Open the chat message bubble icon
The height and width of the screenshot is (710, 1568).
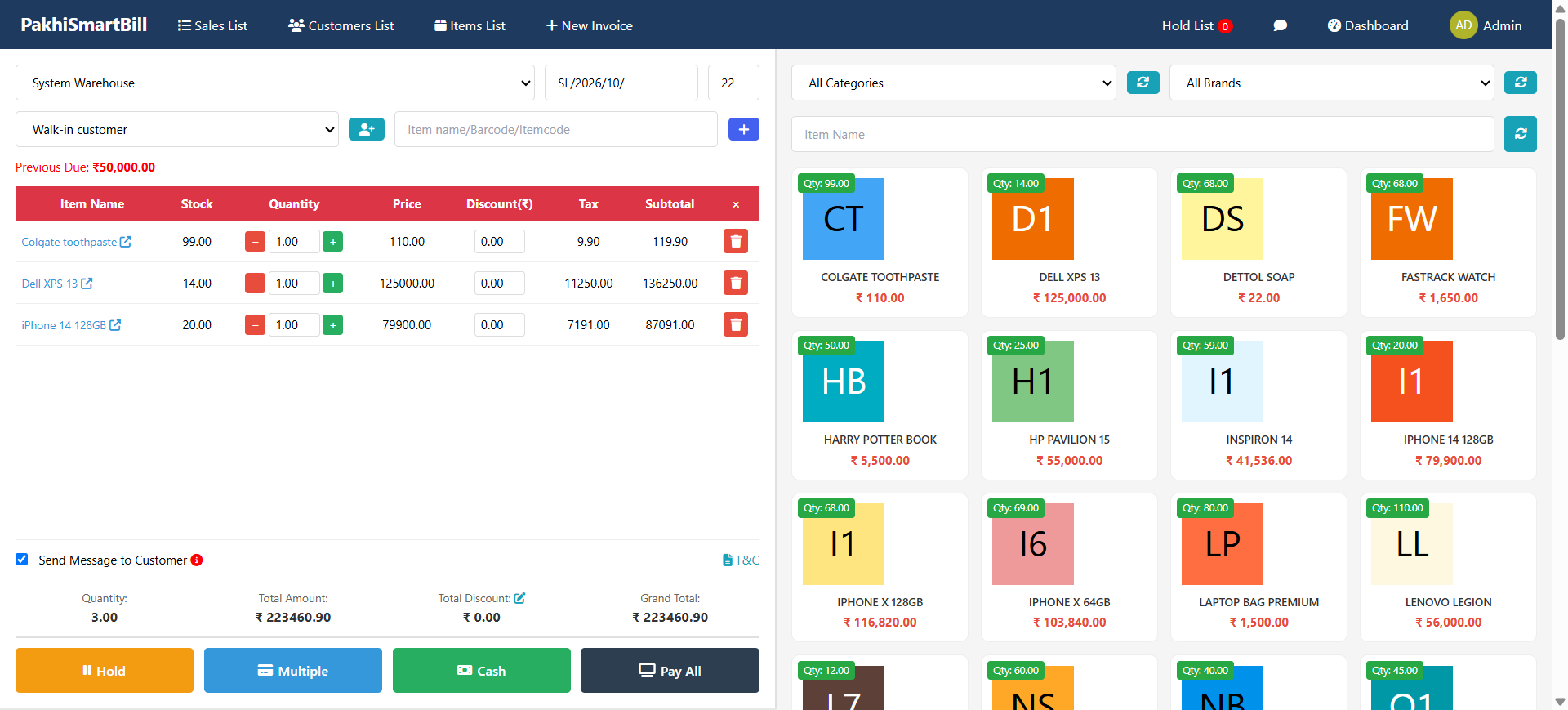pos(1280,25)
